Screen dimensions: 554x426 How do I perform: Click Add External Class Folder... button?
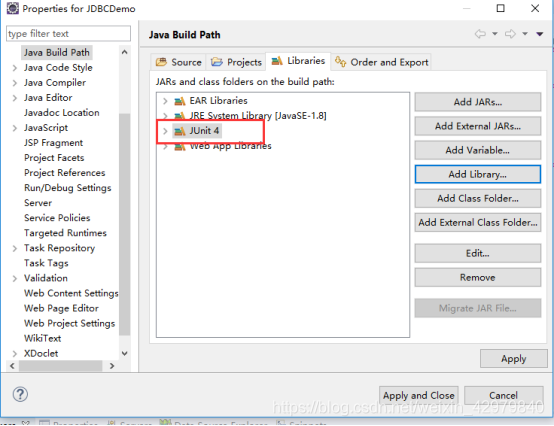coord(478,222)
